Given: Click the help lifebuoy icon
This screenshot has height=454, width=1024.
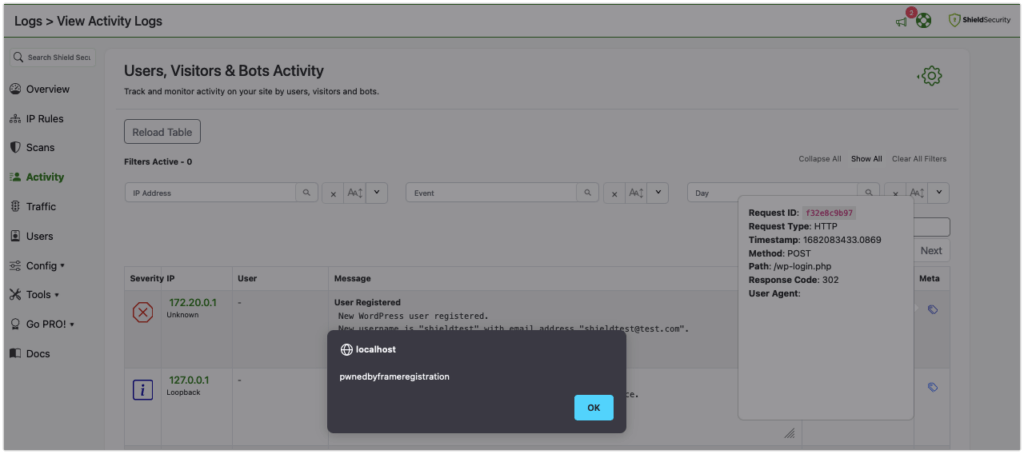Looking at the screenshot, I should pyautogui.click(x=924, y=21).
